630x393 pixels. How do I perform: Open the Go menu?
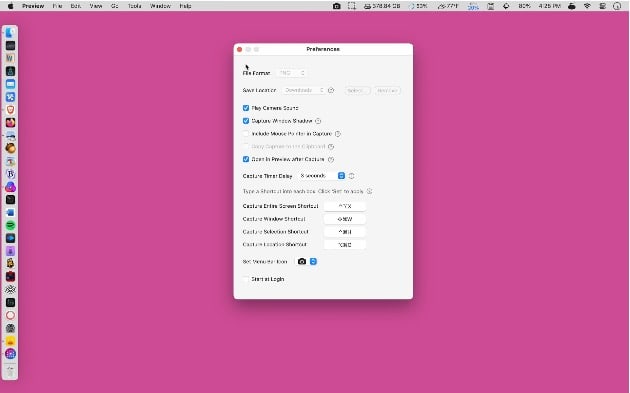click(115, 6)
